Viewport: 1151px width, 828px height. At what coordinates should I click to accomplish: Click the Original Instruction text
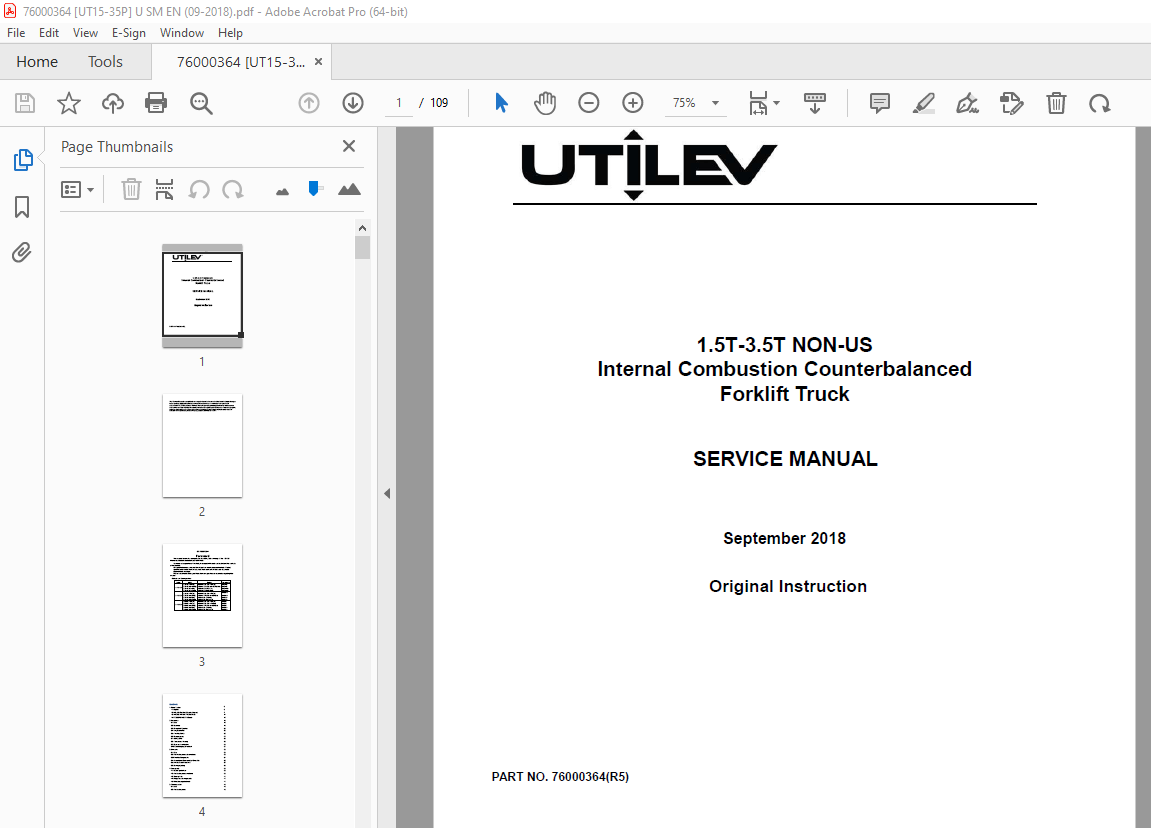pos(788,586)
